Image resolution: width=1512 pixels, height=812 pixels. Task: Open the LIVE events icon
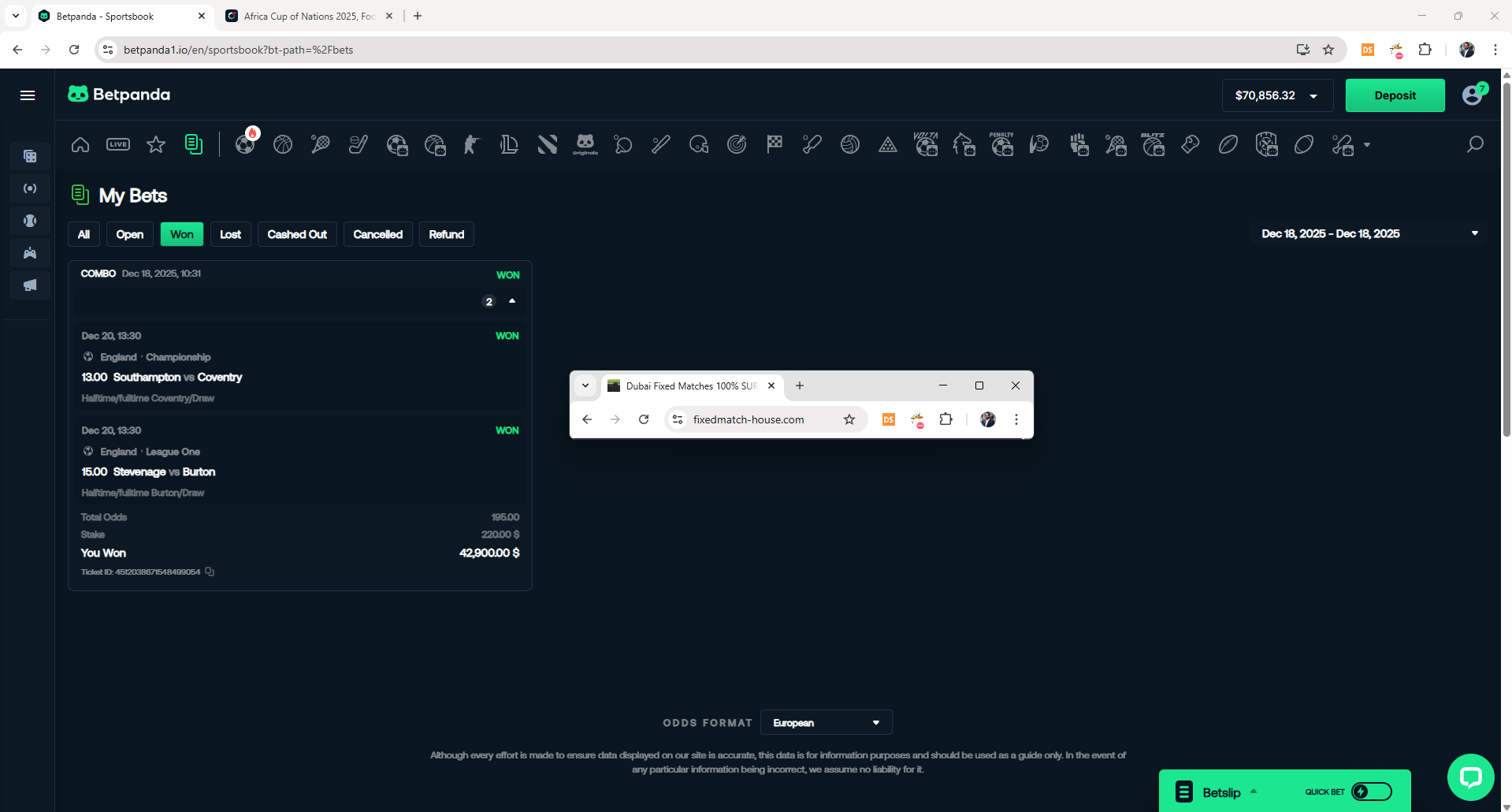click(118, 144)
